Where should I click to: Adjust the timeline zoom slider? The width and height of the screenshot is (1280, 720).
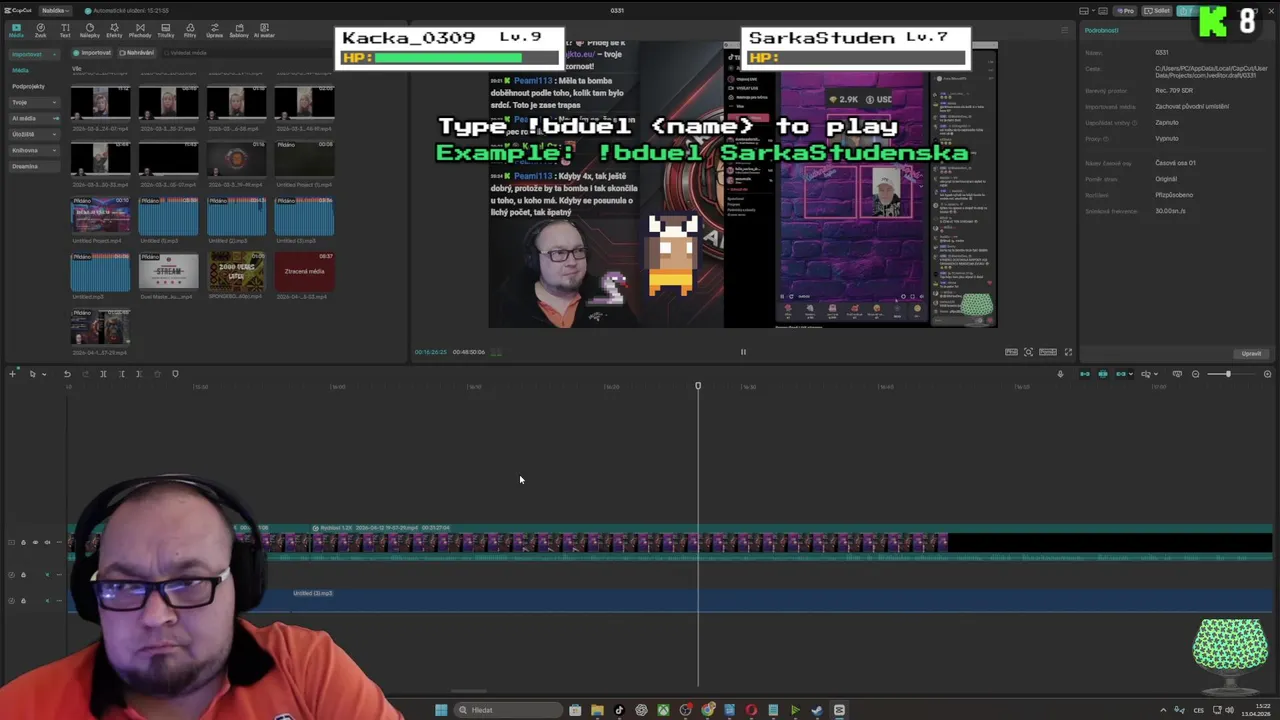pyautogui.click(x=1228, y=374)
